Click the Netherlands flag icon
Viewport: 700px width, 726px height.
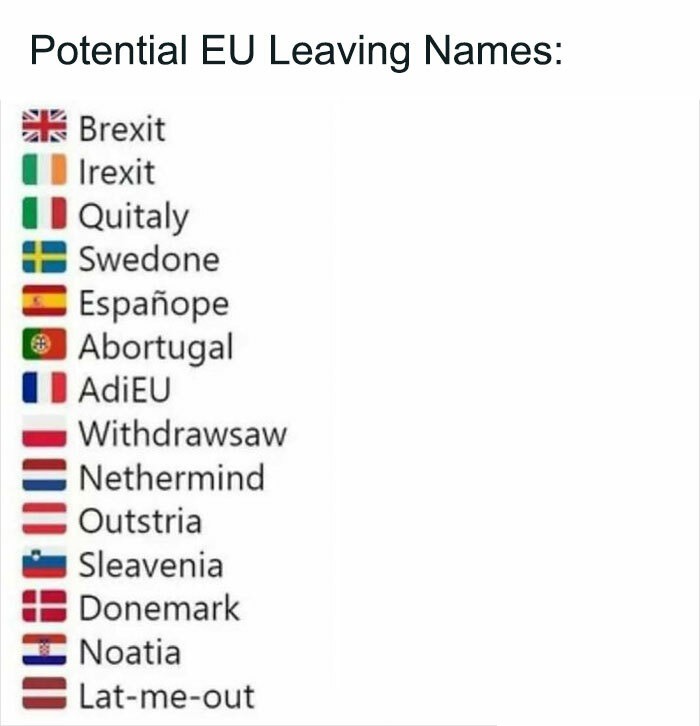44,475
